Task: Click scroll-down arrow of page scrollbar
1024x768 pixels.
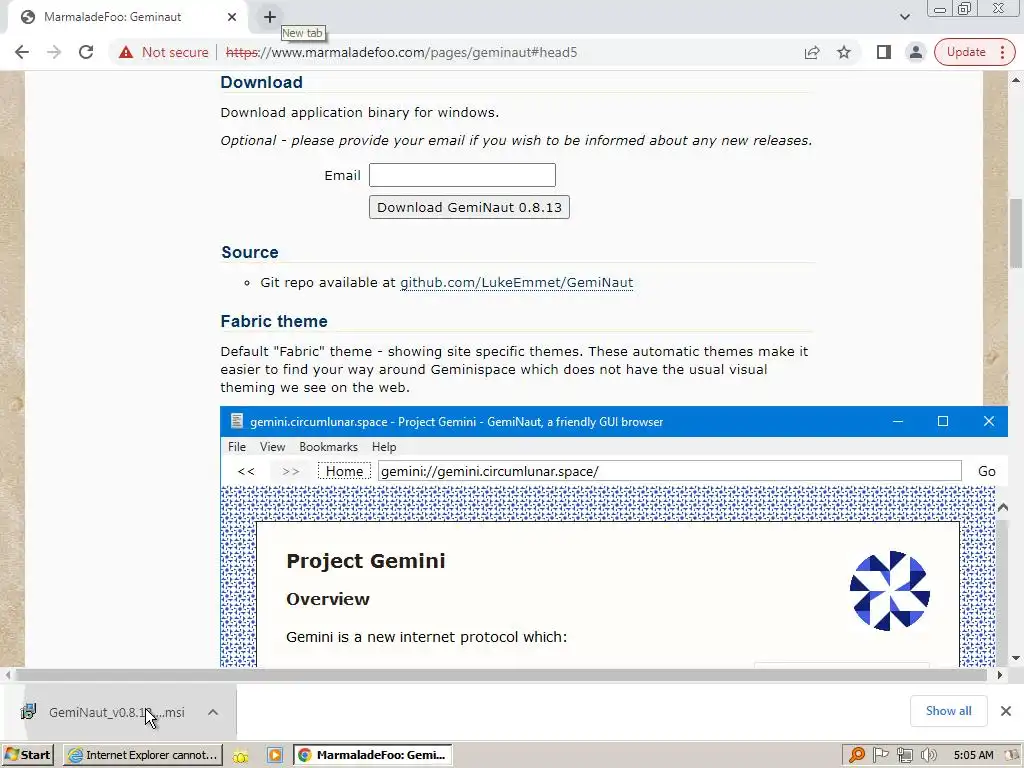Action: click(x=1016, y=658)
